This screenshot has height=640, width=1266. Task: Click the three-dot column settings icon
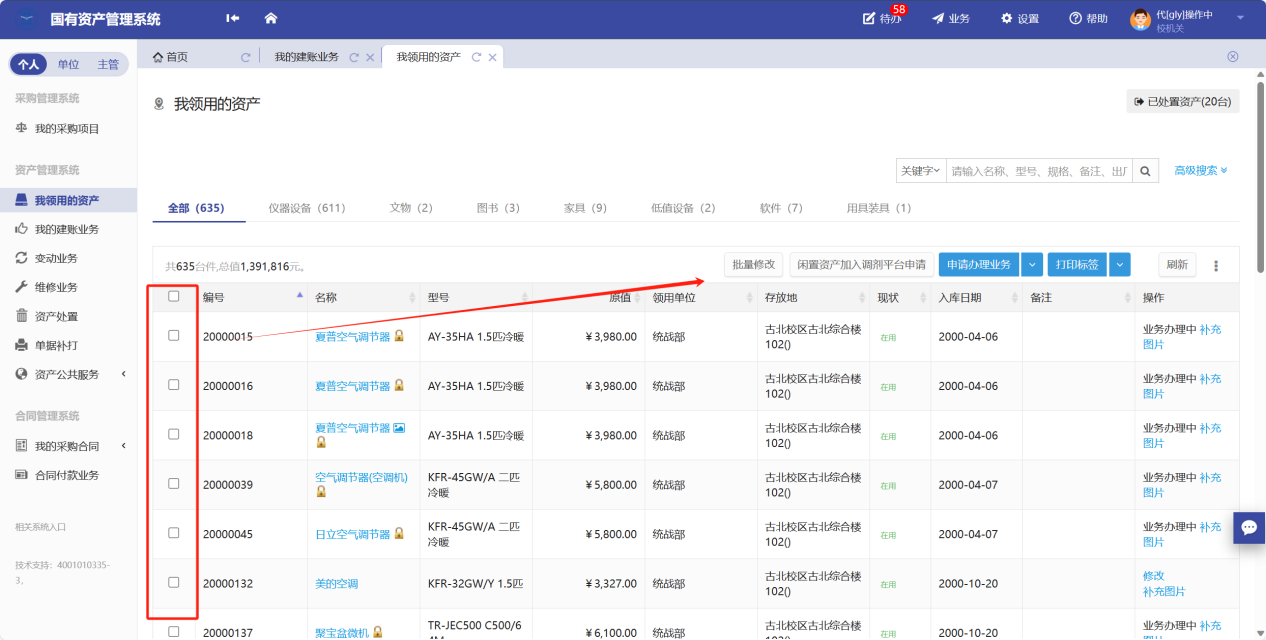pyautogui.click(x=1216, y=266)
